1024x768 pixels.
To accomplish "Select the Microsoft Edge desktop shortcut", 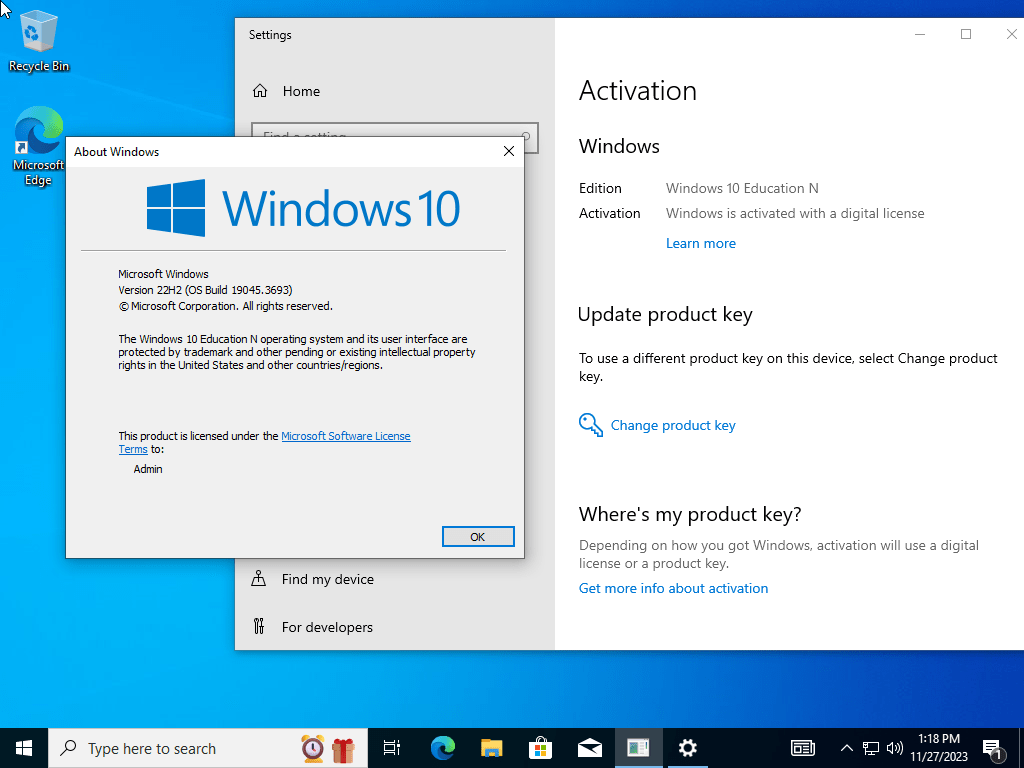I will pos(39,146).
